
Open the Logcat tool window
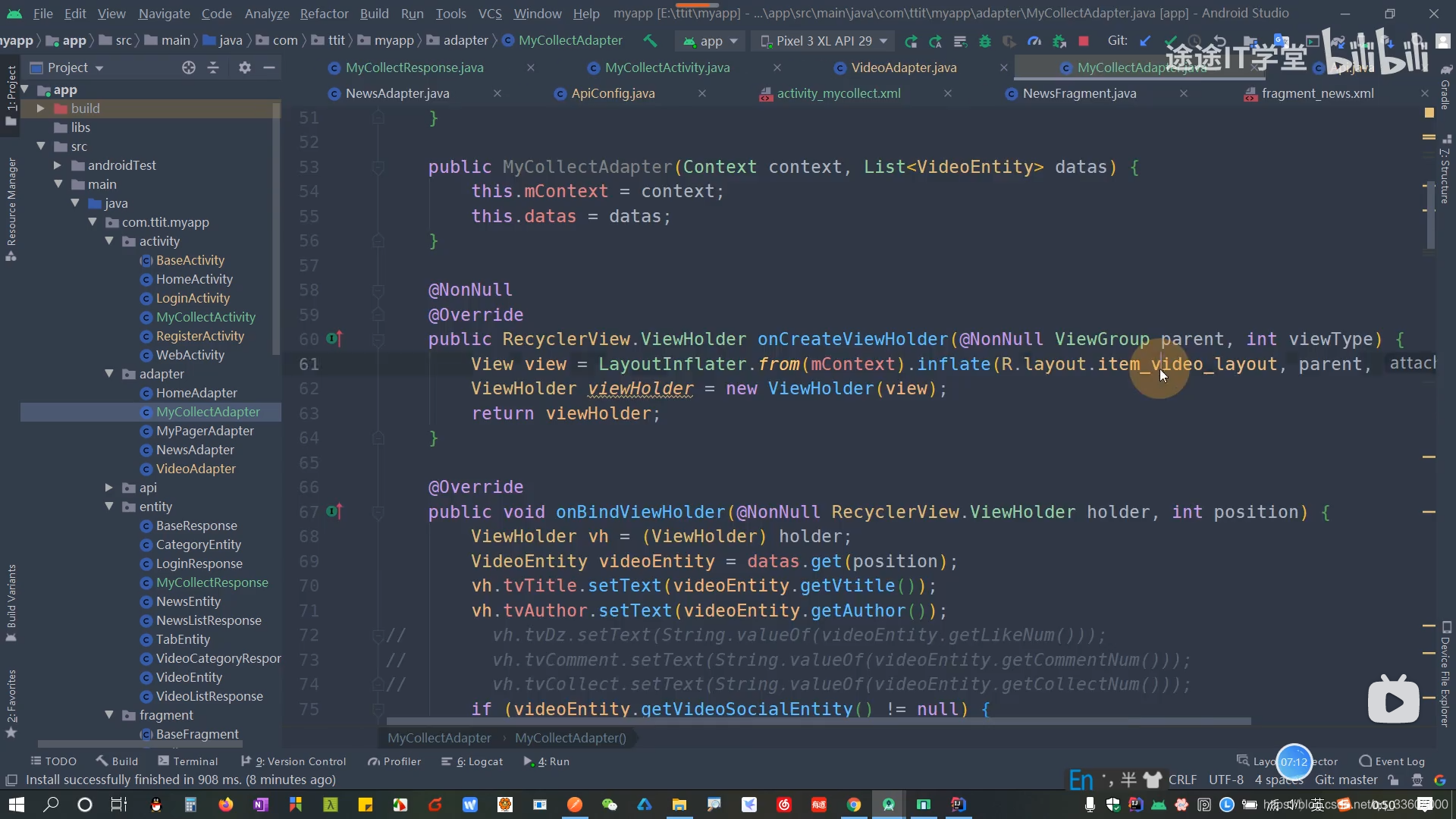(472, 761)
